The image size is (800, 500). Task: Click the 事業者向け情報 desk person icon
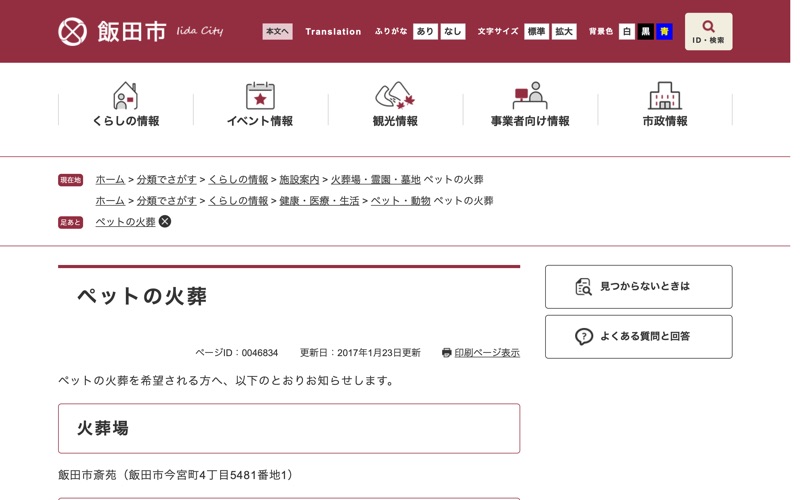530,95
